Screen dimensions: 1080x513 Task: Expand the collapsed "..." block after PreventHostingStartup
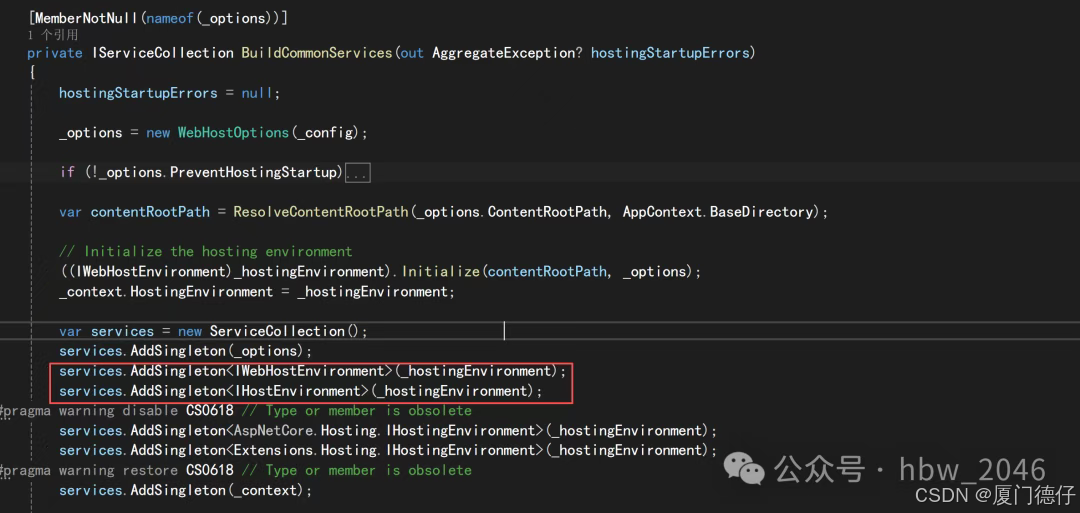click(x=357, y=173)
